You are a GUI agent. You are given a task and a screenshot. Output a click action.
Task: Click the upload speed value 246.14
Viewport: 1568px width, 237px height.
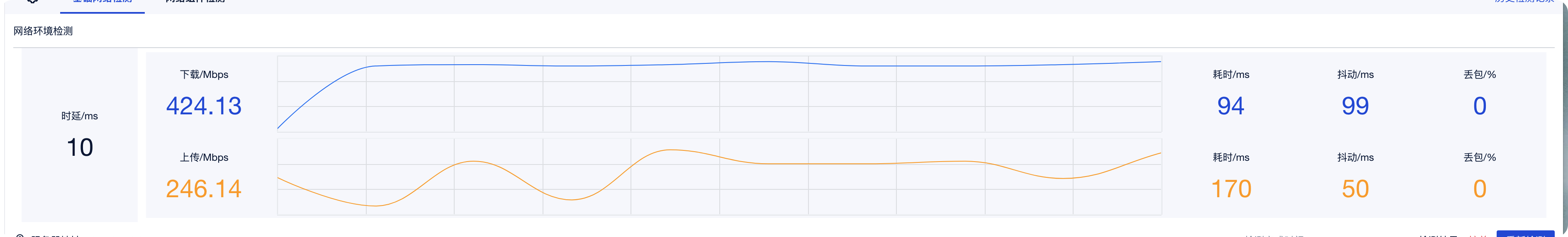204,189
